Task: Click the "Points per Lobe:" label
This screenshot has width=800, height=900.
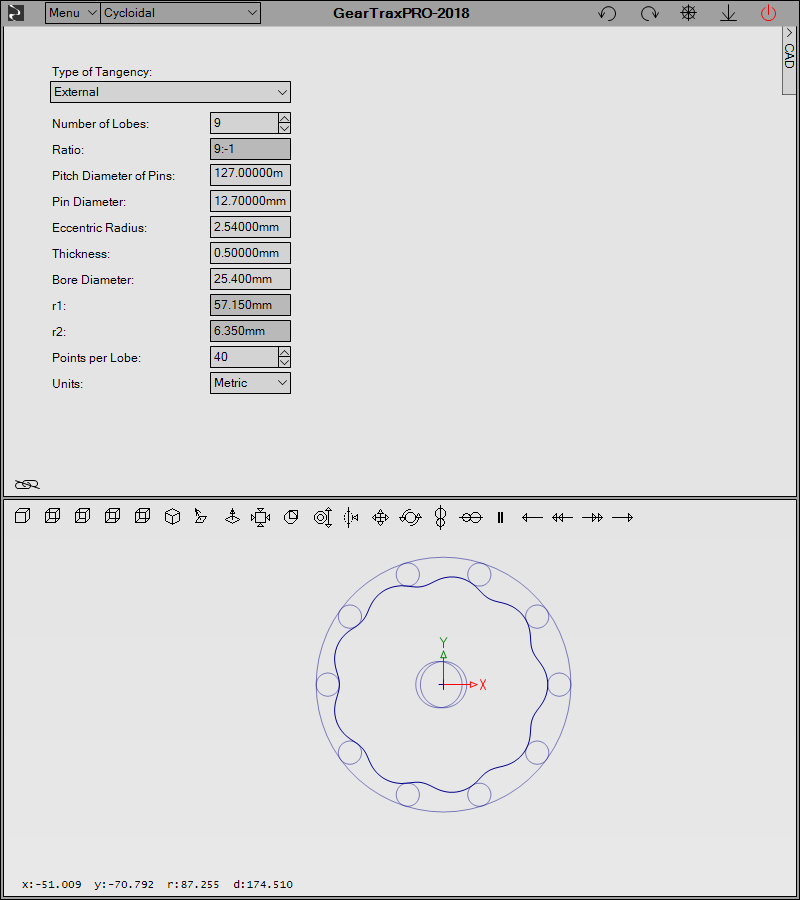Action: coord(96,358)
